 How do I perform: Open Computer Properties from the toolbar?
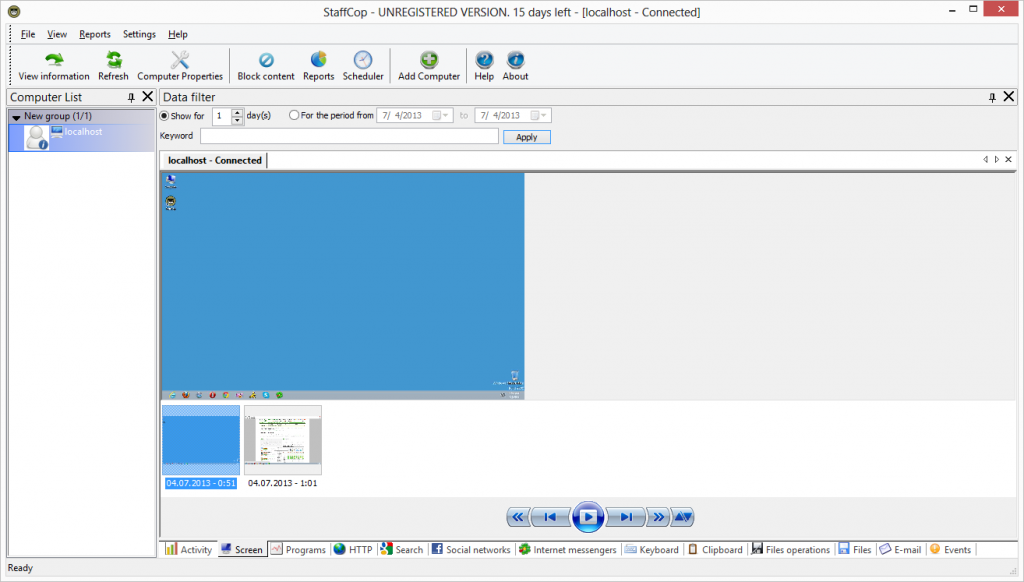[180, 61]
